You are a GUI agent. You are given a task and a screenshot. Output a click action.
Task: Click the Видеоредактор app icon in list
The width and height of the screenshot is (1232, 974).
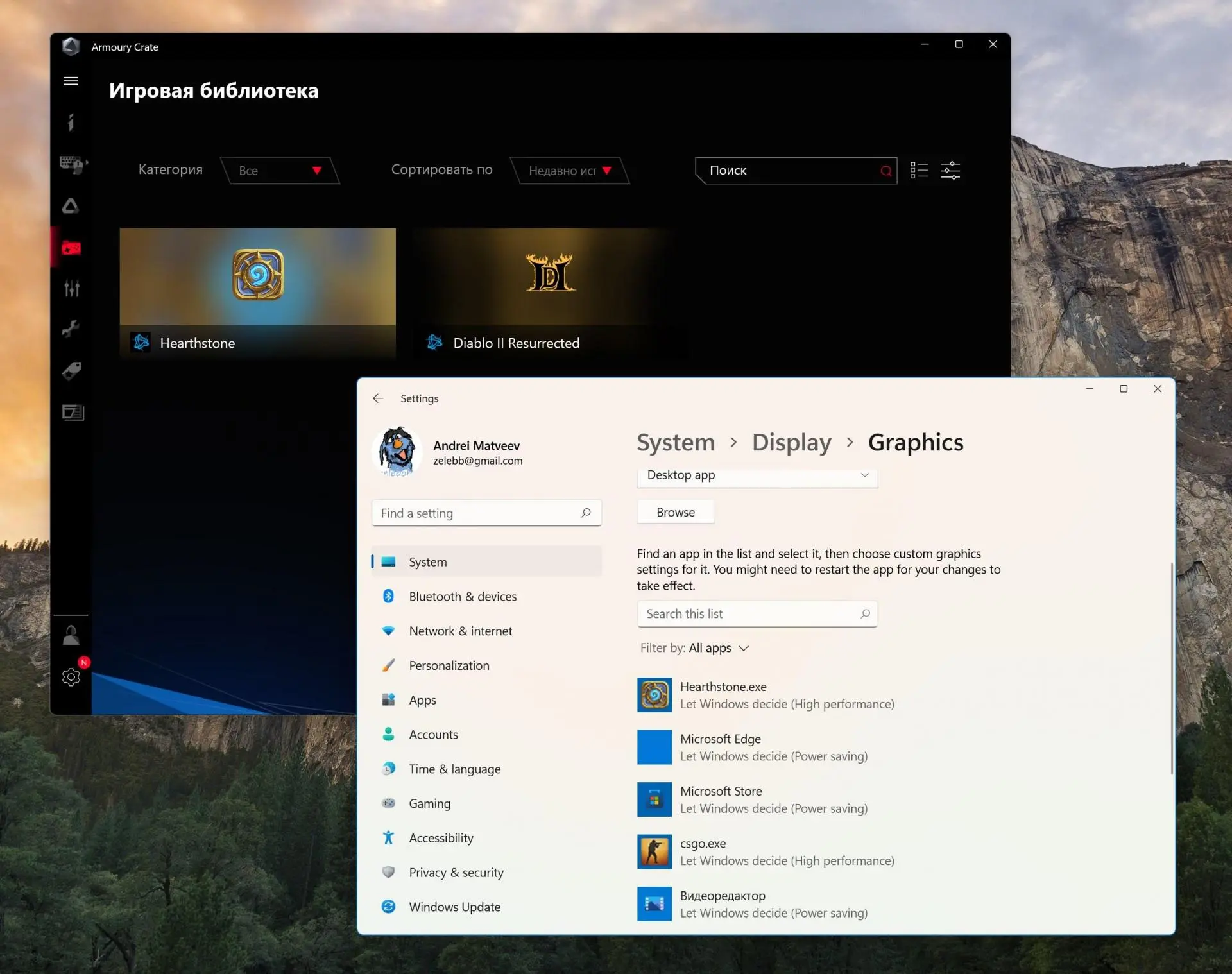[654, 904]
